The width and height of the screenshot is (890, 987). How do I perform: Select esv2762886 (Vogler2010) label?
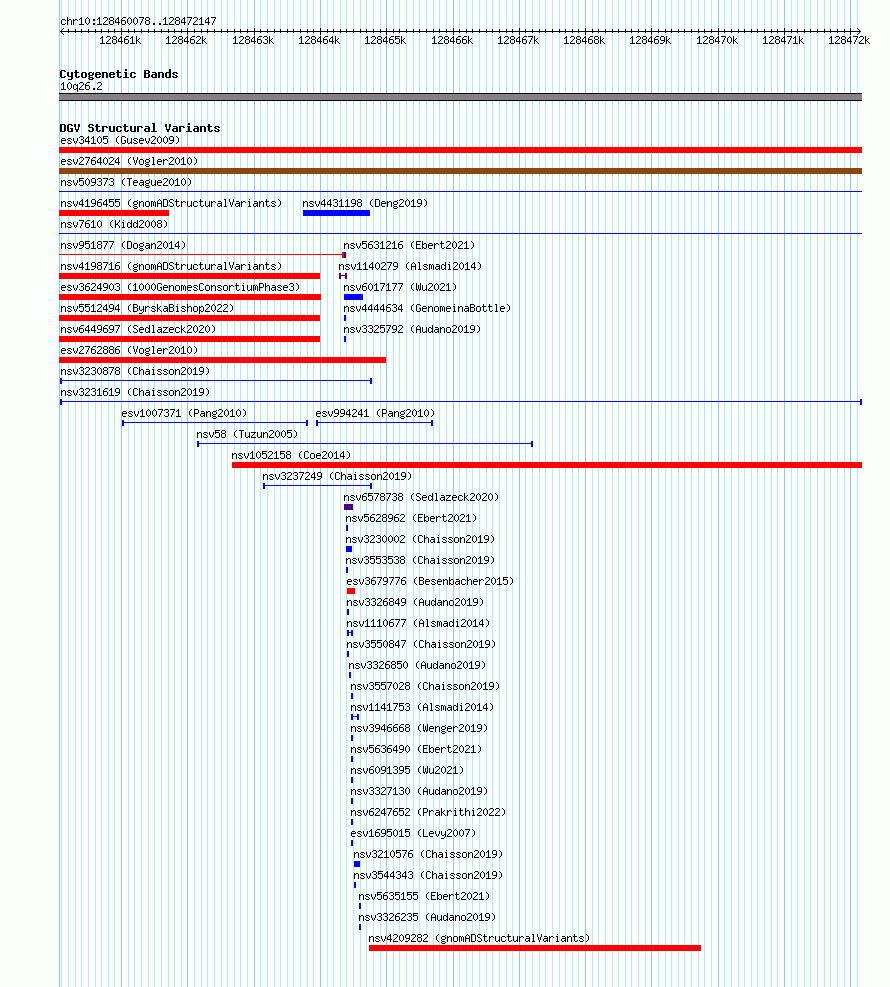[129, 350]
